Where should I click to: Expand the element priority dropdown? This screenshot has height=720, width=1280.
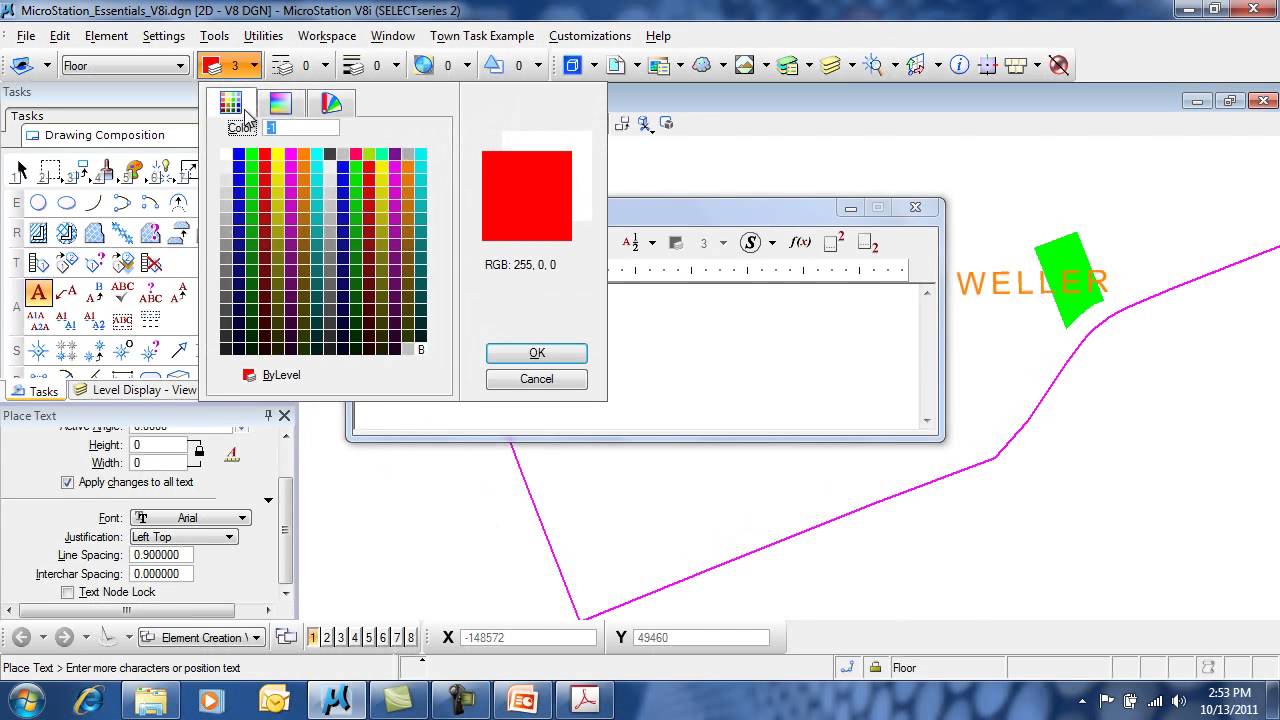click(x=538, y=66)
